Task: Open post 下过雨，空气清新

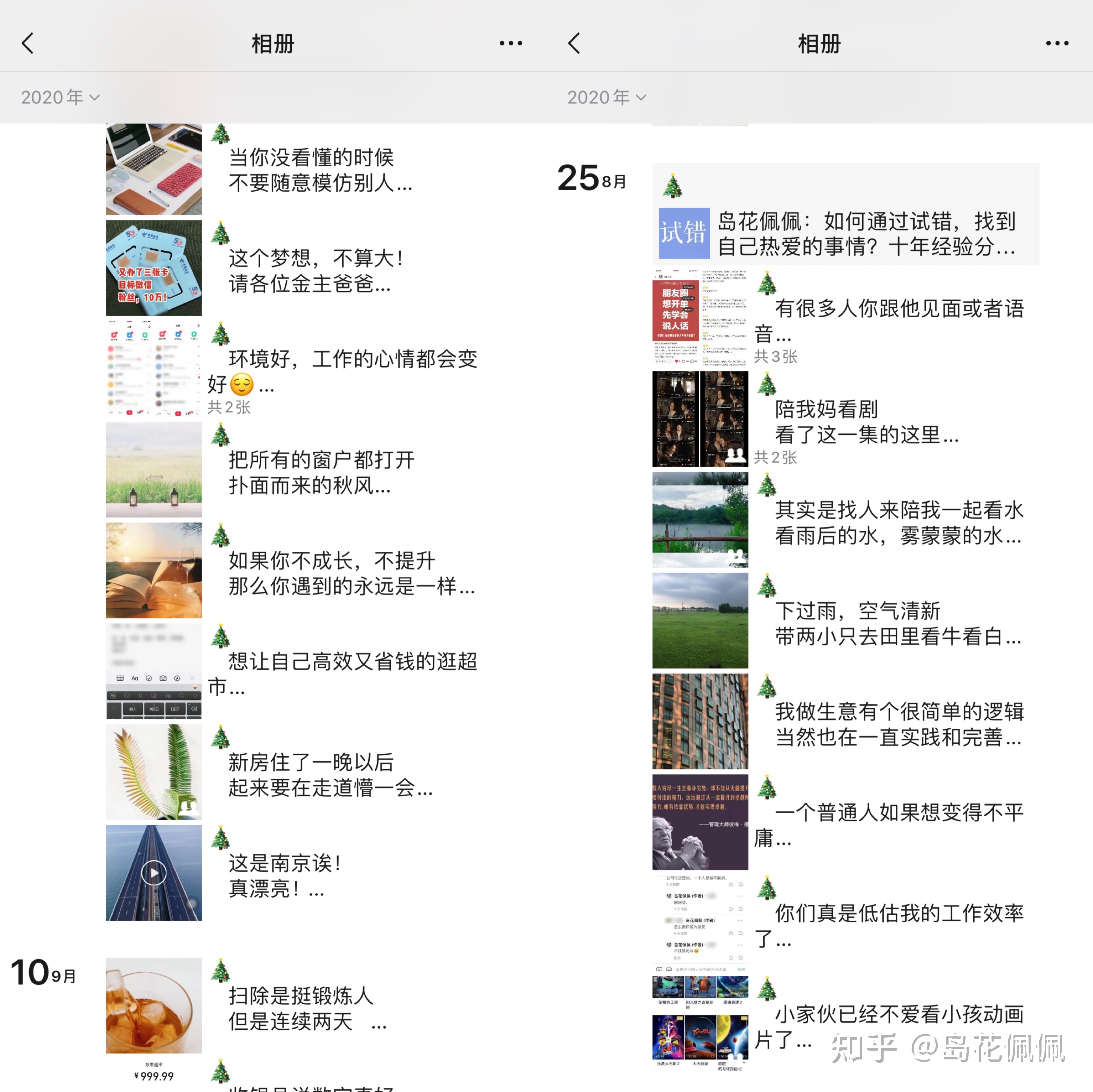Action: (898, 623)
